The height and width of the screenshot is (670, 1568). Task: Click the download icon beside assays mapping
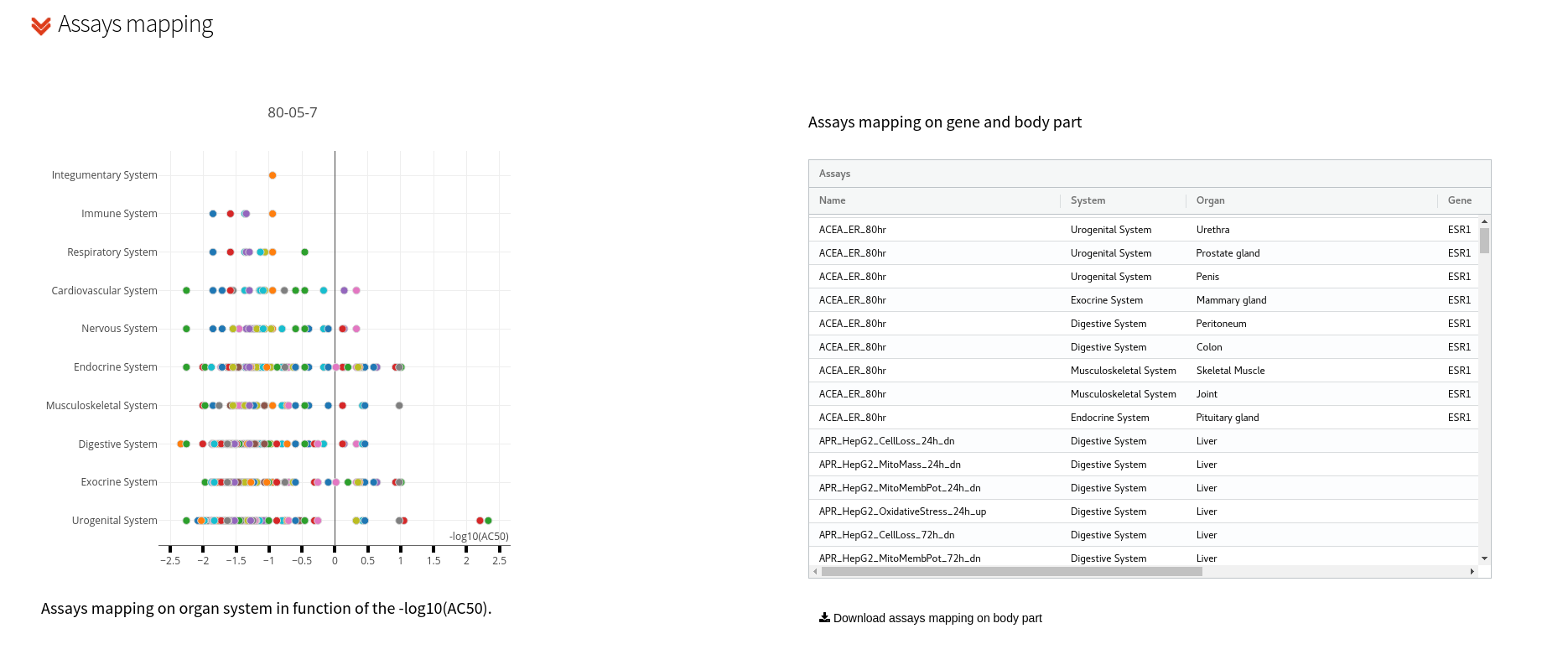[824, 617]
